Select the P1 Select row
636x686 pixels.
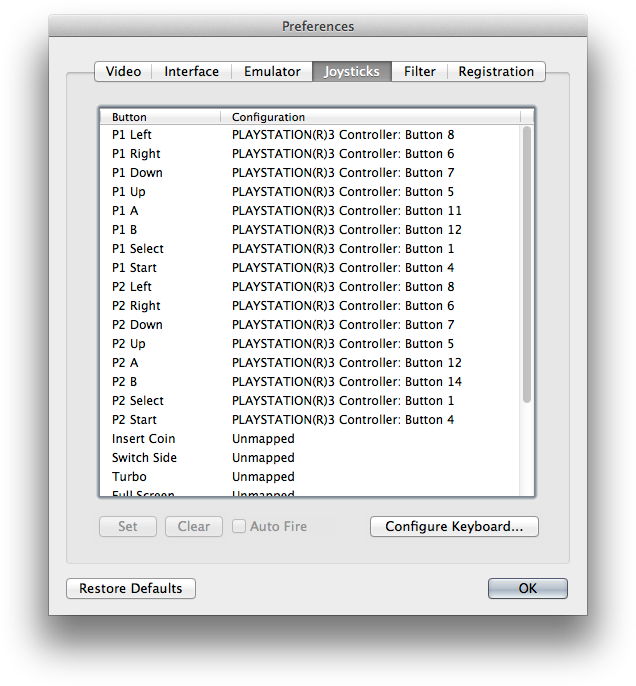click(x=310, y=249)
